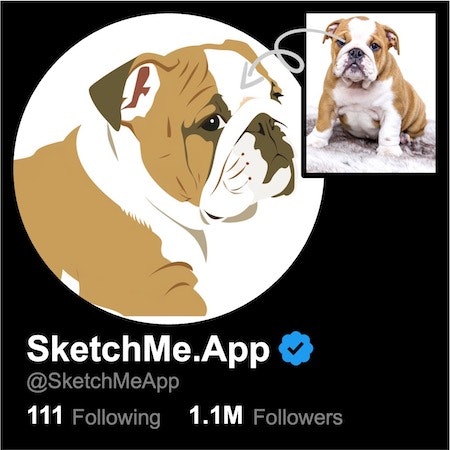
Task: Click the illustrated bulldog's eye
Action: tap(212, 123)
